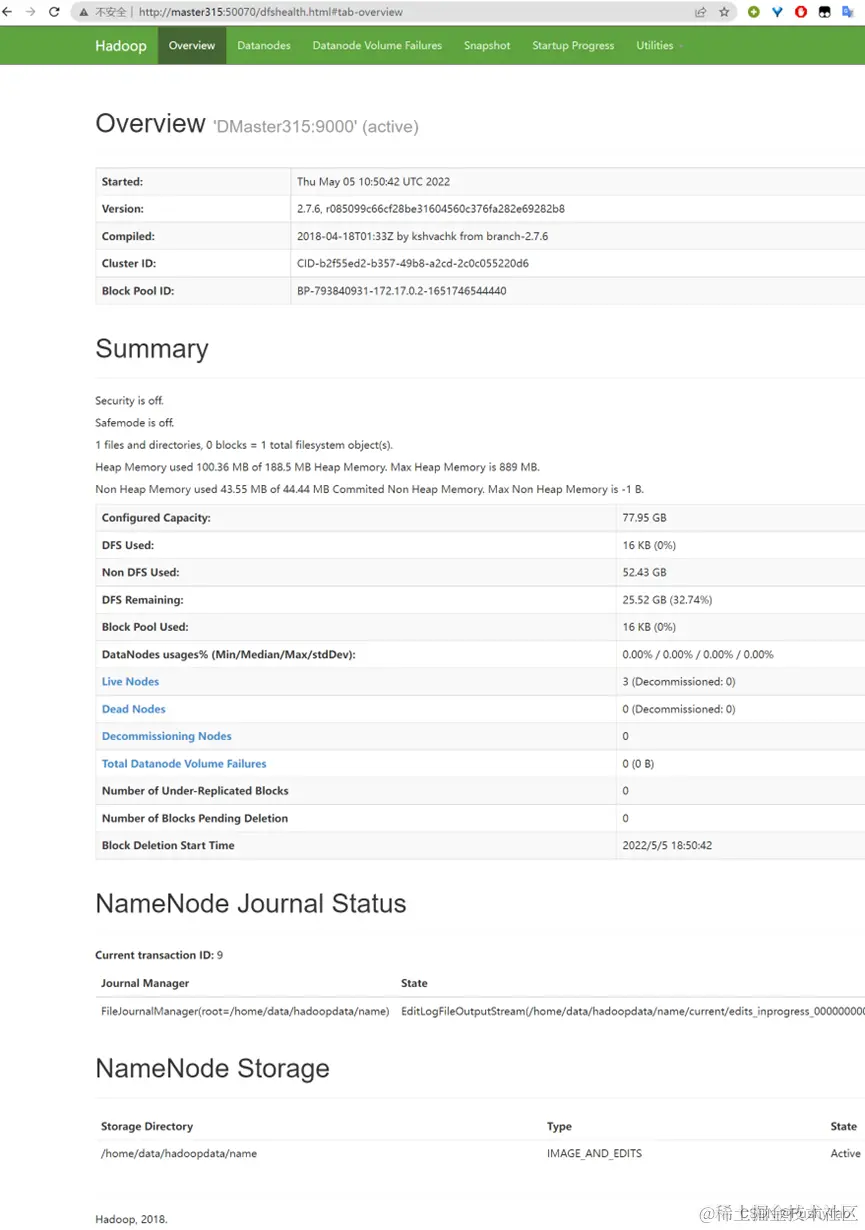Select the version string starting 2.7.6
This screenshot has width=865, height=1230.
point(431,209)
